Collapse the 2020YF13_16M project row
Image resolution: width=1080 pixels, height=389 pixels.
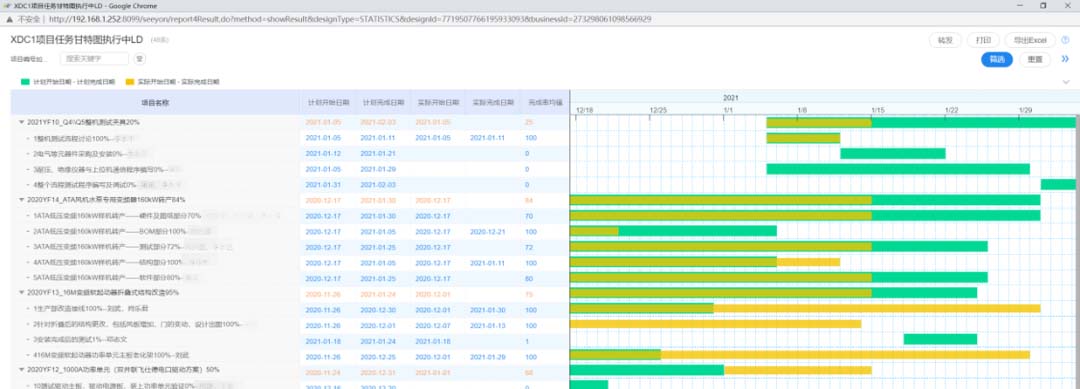coord(21,293)
